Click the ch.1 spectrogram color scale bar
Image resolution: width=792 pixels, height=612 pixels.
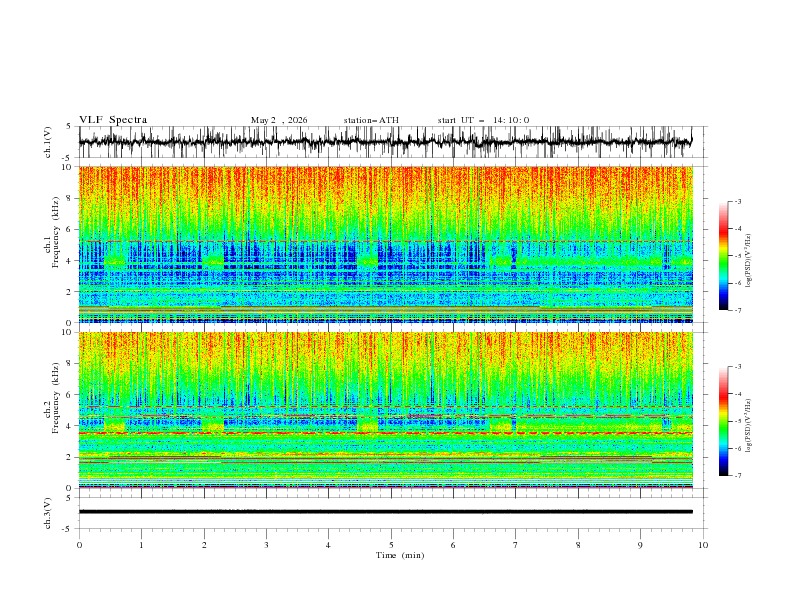click(x=723, y=256)
